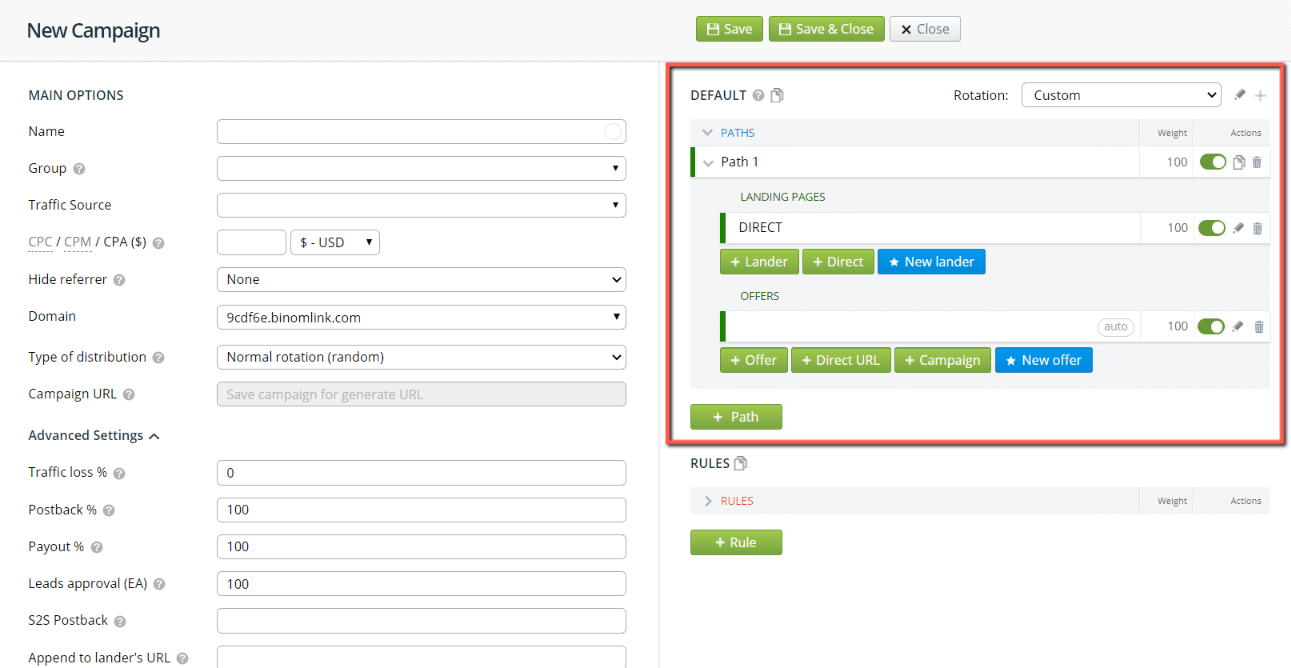Duplicate Path 1 using its copy icon

1239,162
